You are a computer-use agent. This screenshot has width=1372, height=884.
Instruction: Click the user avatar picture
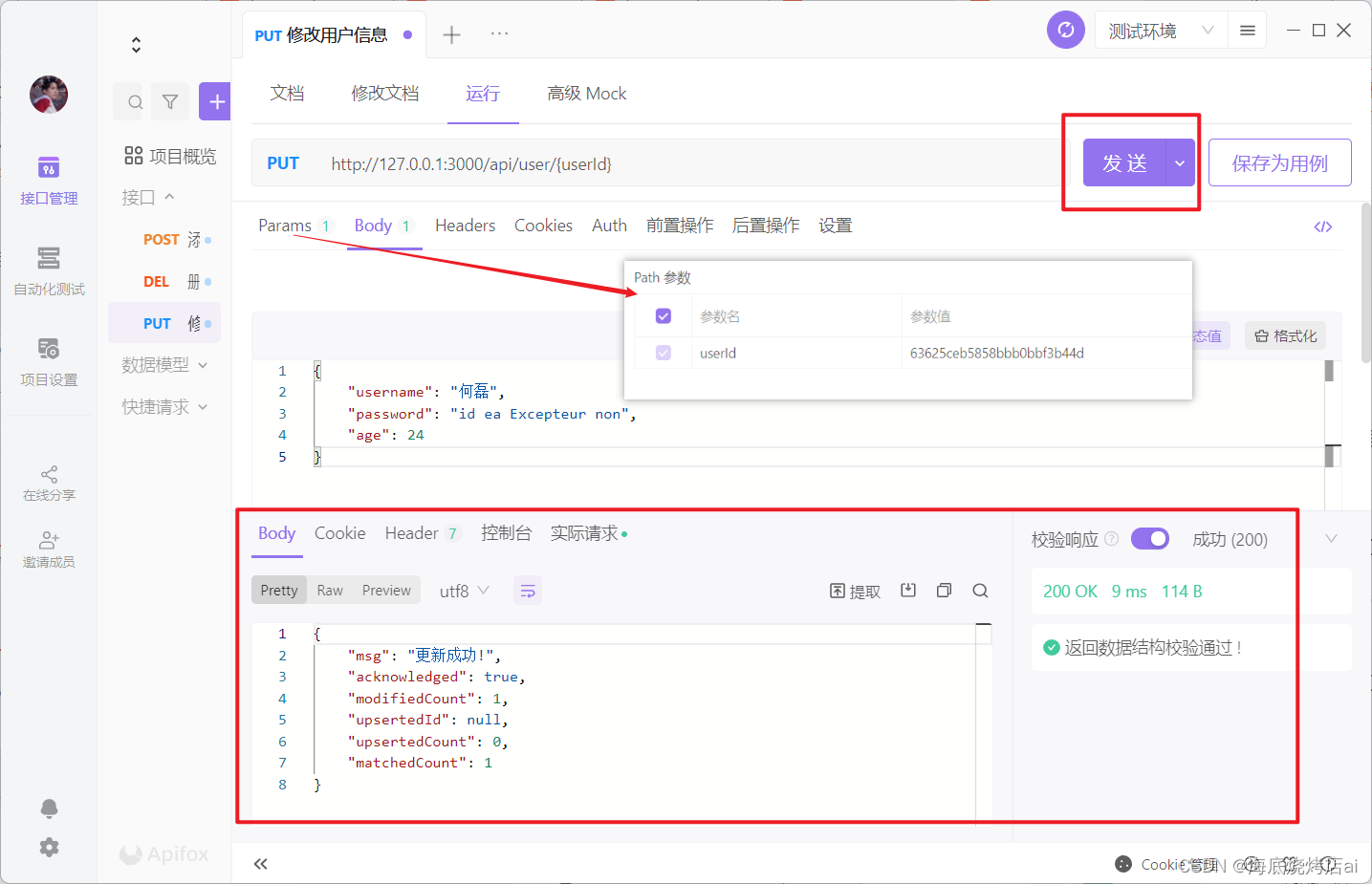click(x=49, y=95)
